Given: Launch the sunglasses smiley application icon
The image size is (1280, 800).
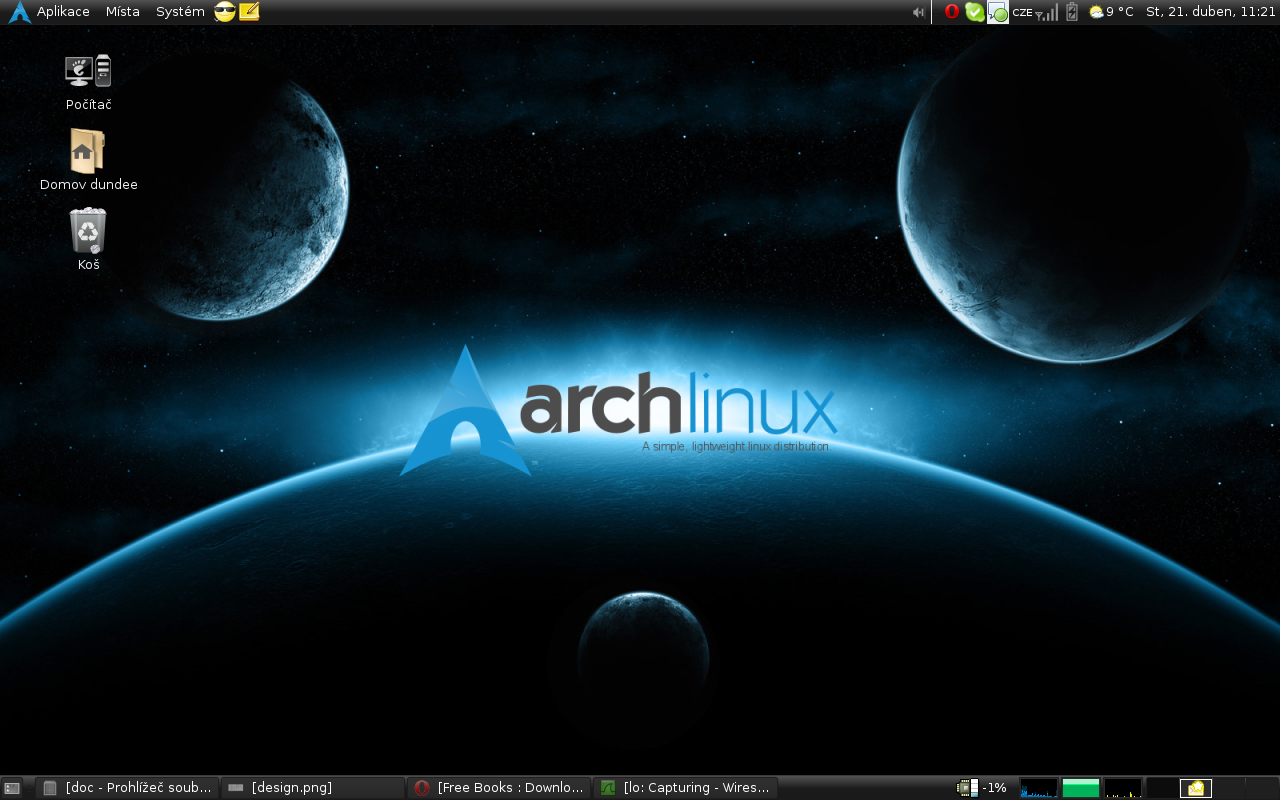Looking at the screenshot, I should tap(225, 12).
